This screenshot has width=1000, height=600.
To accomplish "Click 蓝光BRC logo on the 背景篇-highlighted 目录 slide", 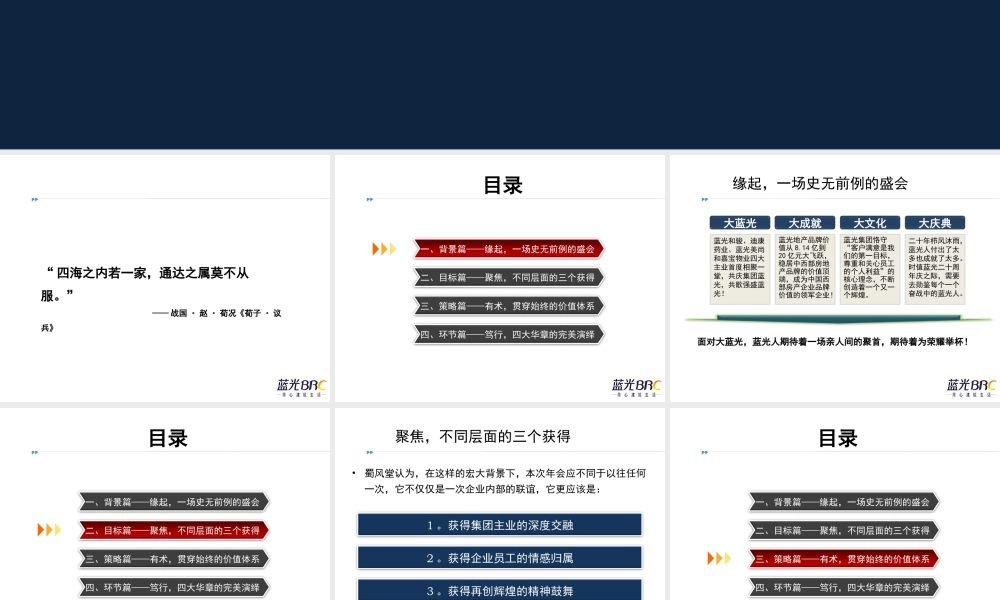I will [x=636, y=387].
